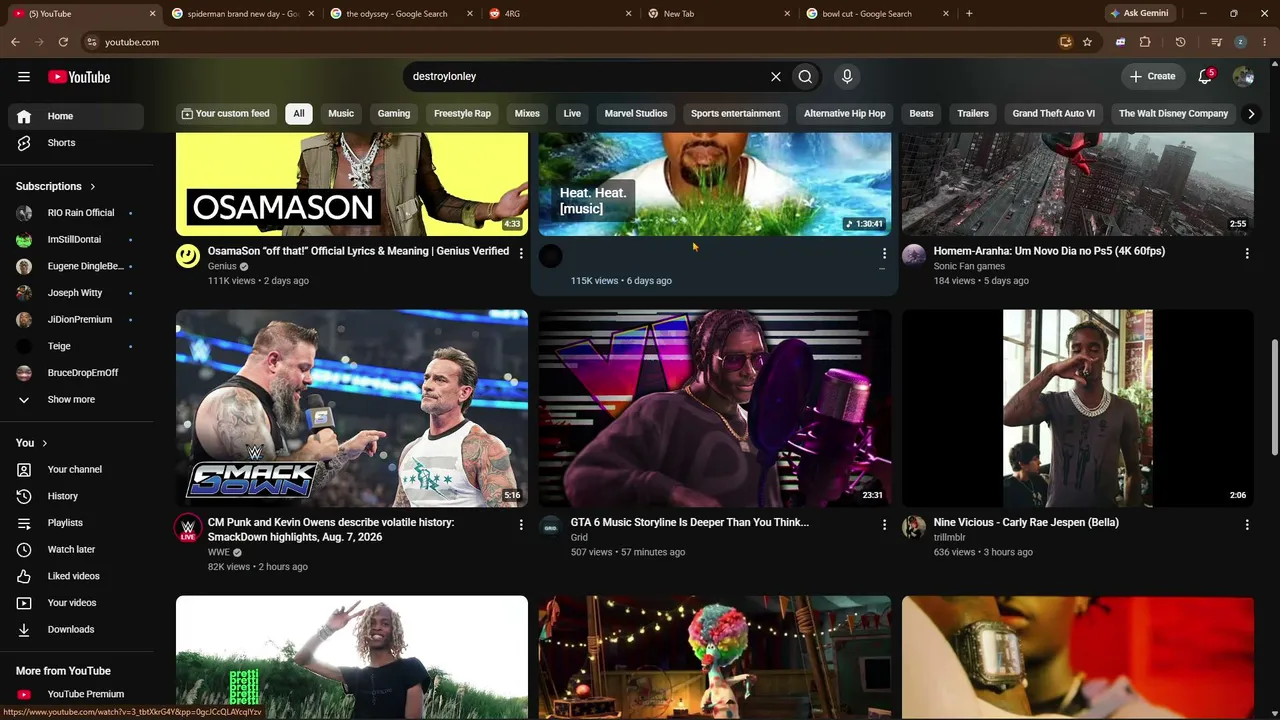Open BruceDropEmOff subscription
1280x720 pixels.
tap(76, 373)
